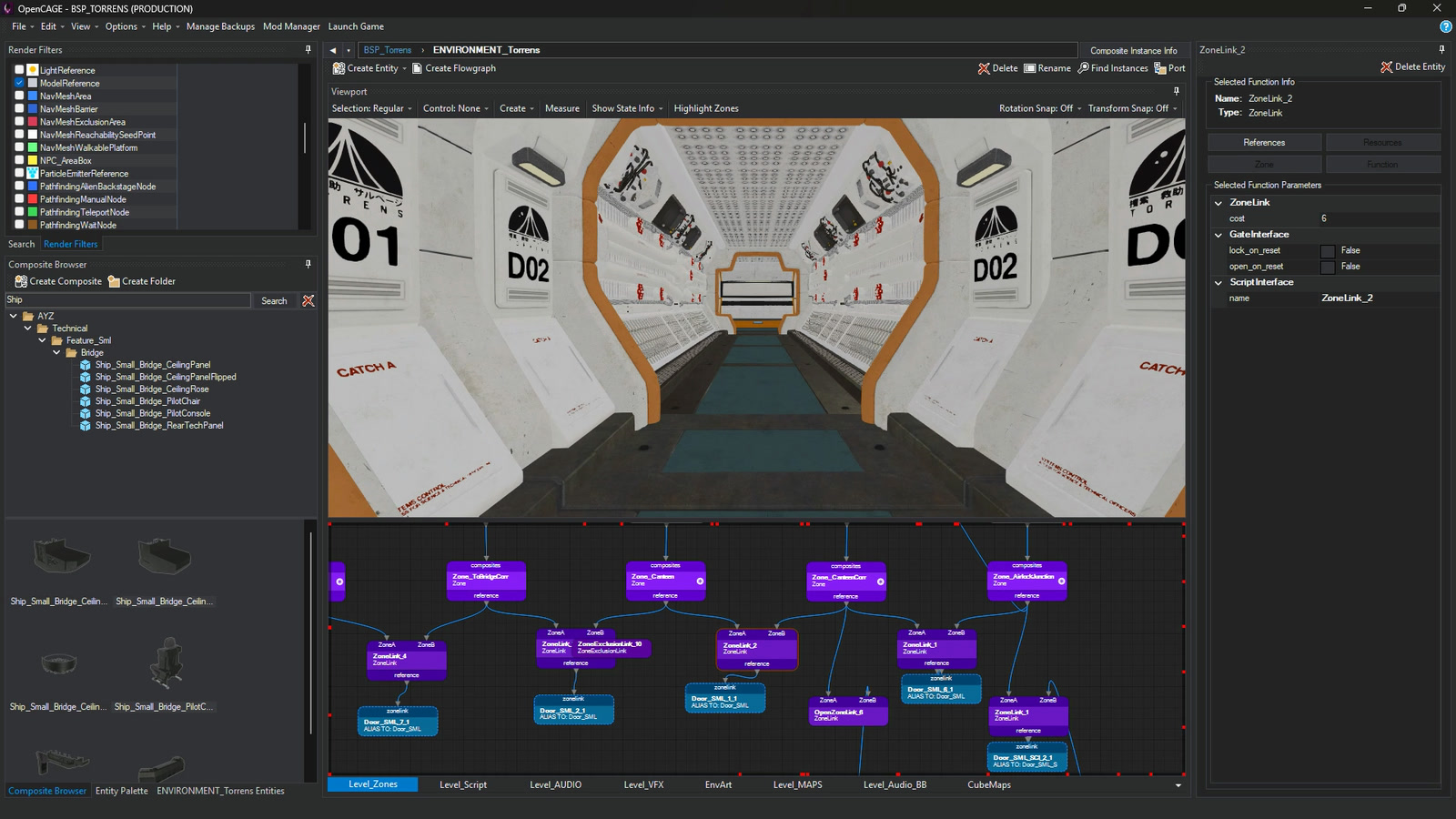Screen dimensions: 1456x819
Task: Collapse the Bridge folder node
Action: point(57,352)
